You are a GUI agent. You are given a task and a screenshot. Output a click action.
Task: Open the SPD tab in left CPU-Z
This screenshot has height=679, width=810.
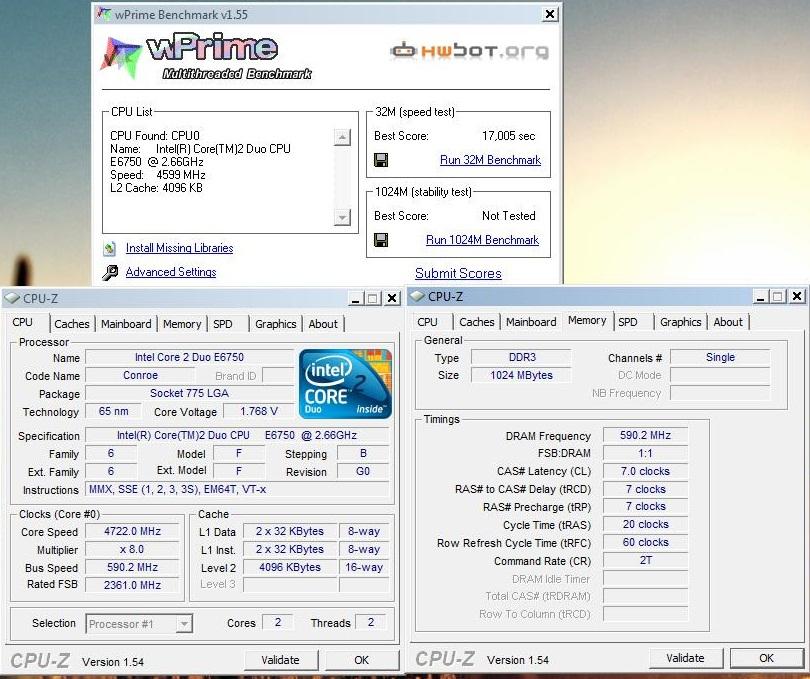point(223,324)
